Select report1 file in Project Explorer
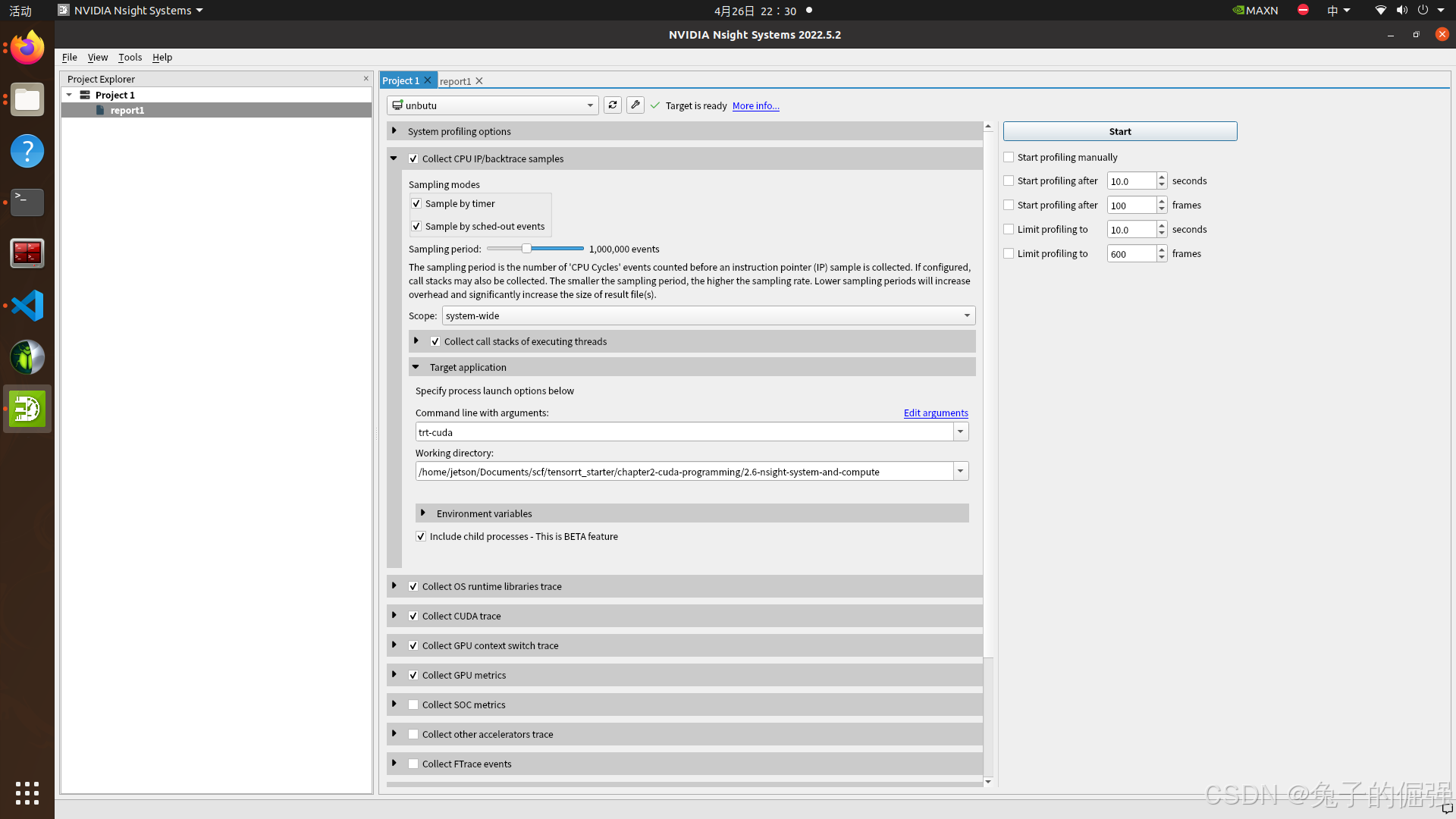Image resolution: width=1456 pixels, height=819 pixels. click(x=127, y=111)
